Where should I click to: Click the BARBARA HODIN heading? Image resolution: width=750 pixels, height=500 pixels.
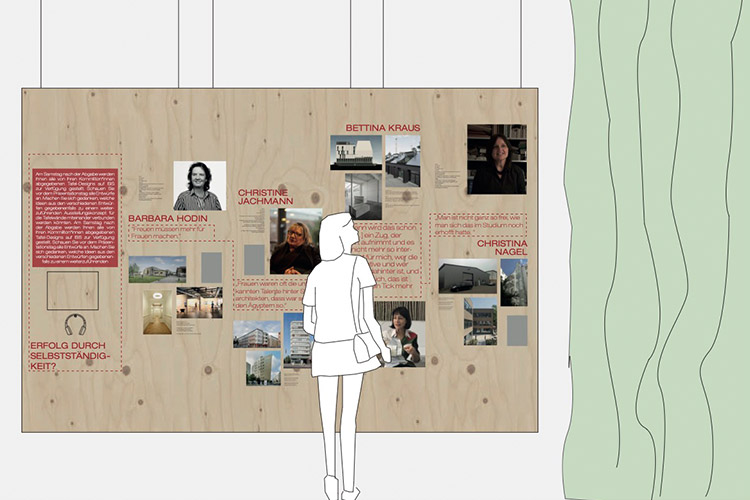pyautogui.click(x=167, y=217)
